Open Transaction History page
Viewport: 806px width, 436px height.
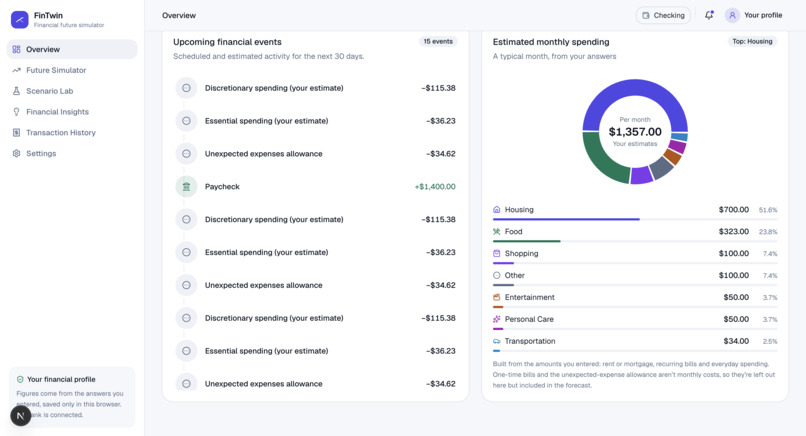72,133
